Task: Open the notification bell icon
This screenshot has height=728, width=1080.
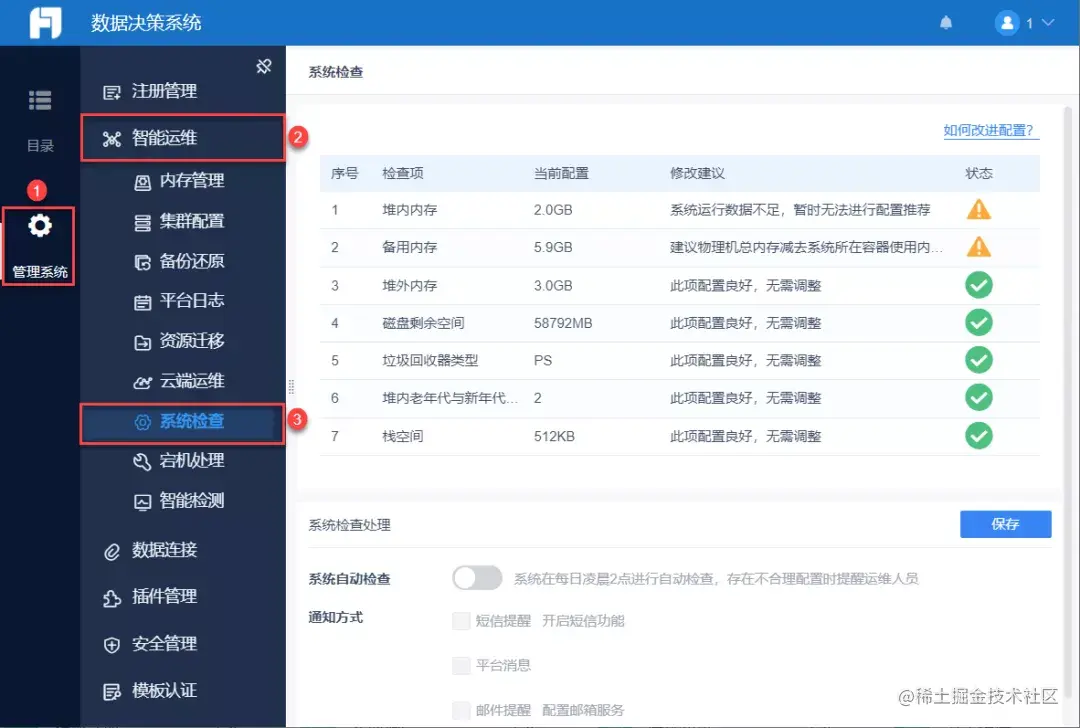Action: (x=945, y=21)
